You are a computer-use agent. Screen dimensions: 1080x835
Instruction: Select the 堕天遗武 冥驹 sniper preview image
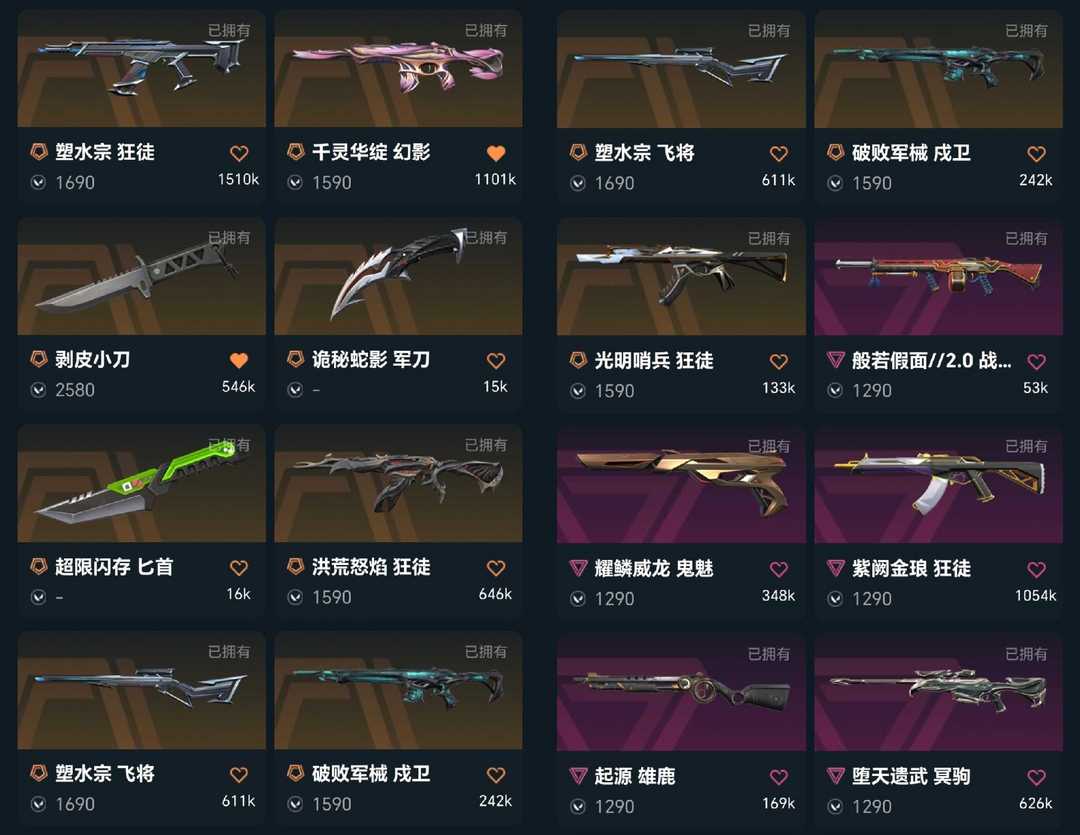point(938,692)
